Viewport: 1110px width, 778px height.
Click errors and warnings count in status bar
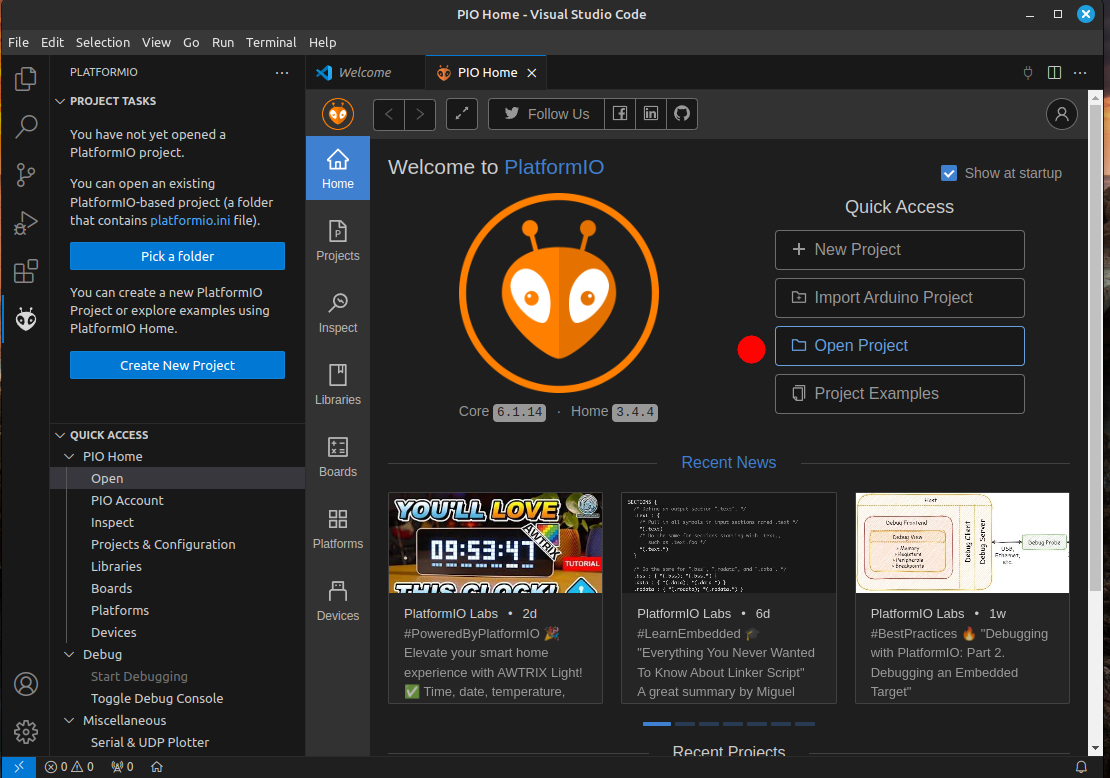pos(69,767)
